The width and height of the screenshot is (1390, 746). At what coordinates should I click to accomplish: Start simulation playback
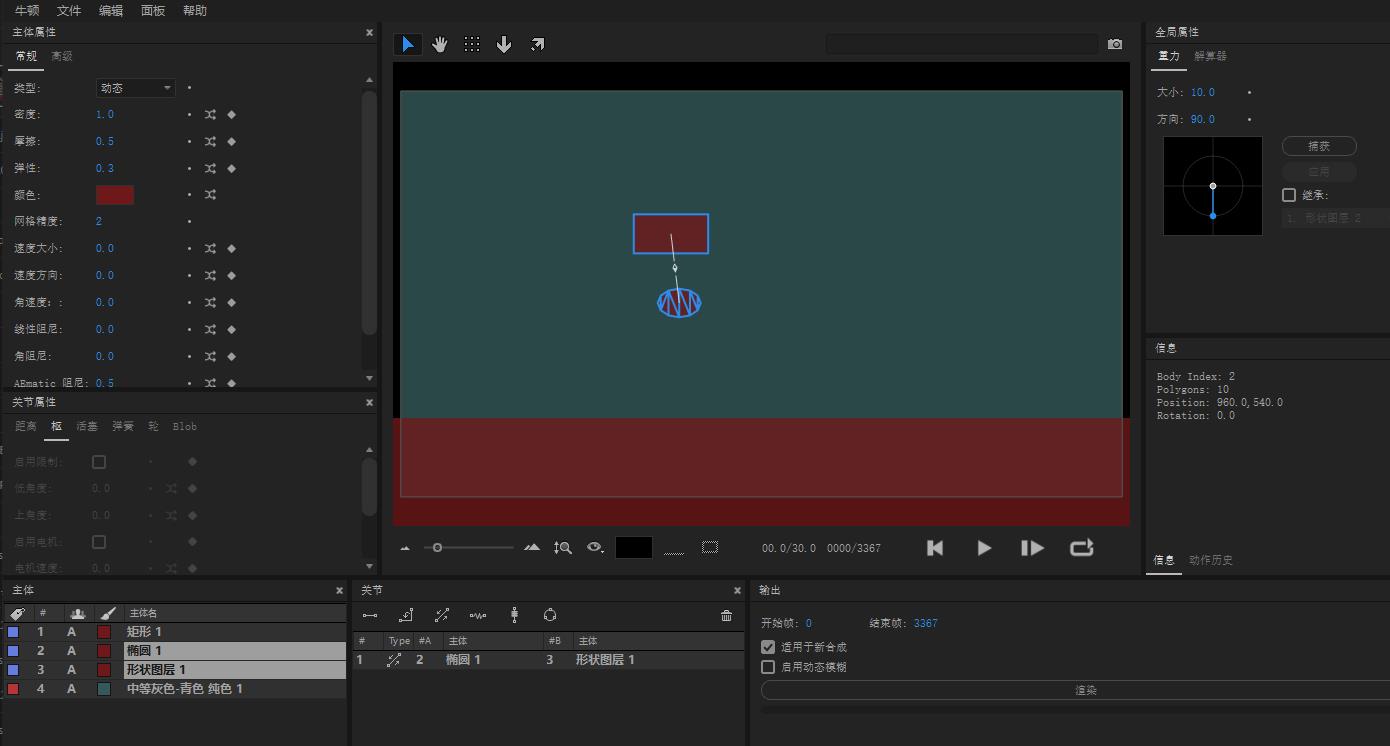coord(984,548)
